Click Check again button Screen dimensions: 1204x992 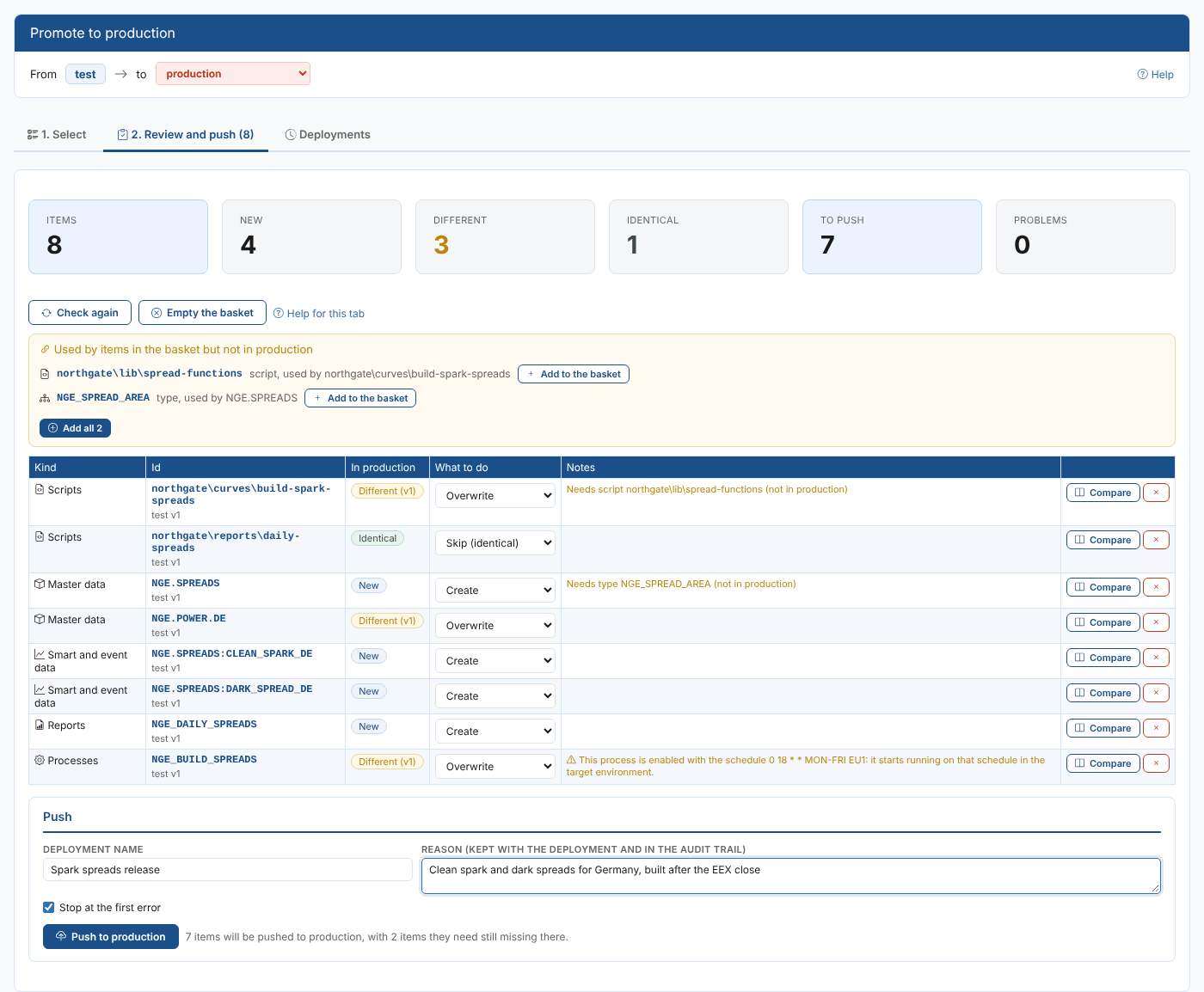pos(80,313)
